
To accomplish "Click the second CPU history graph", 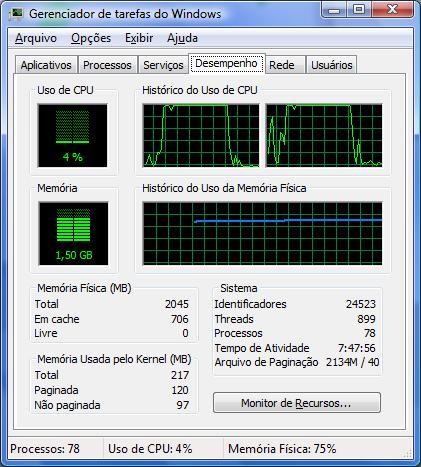I will click(324, 135).
